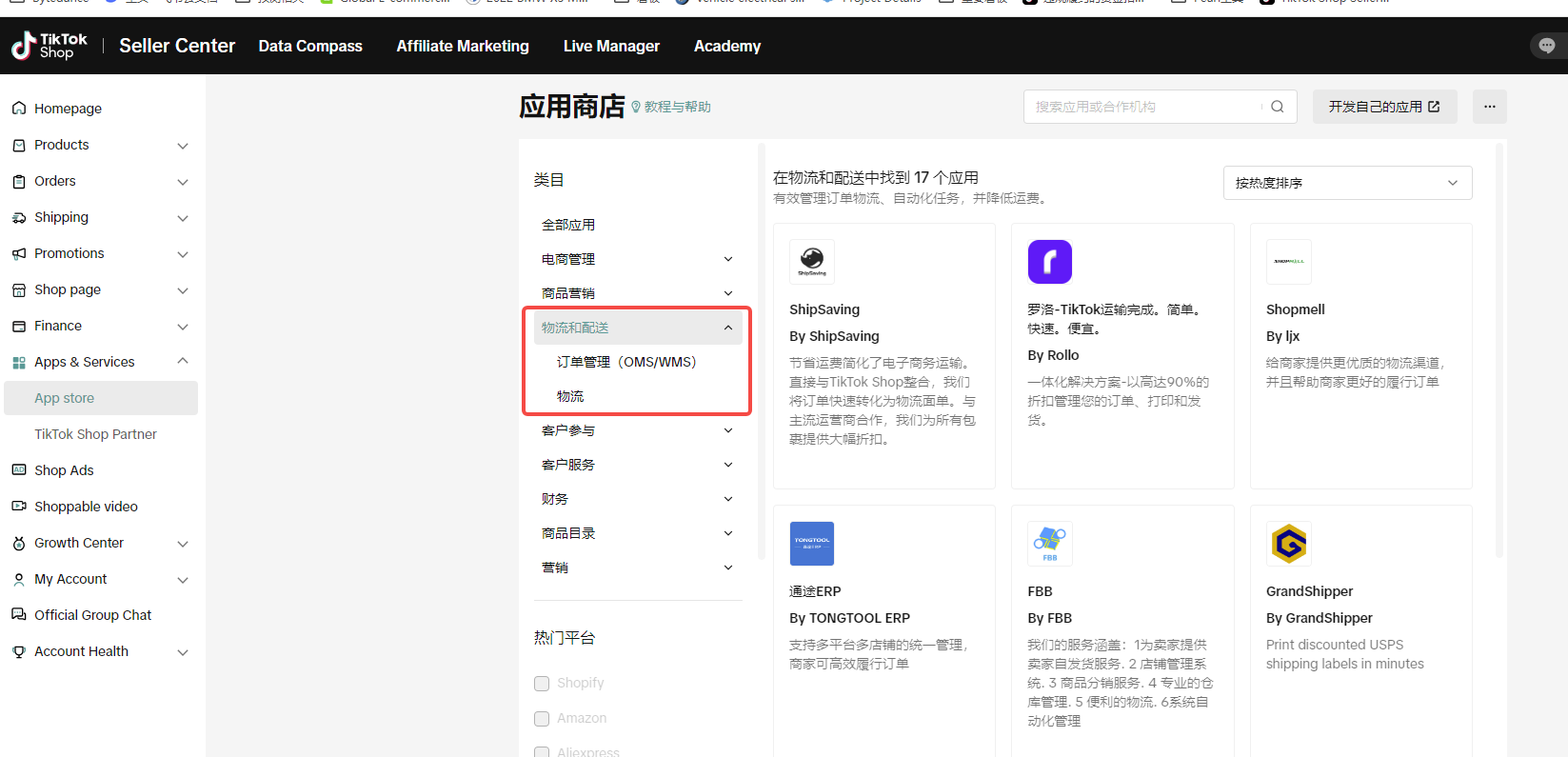Open the Affiliate Marketing tab
The image size is (1568, 757).
pos(463,46)
